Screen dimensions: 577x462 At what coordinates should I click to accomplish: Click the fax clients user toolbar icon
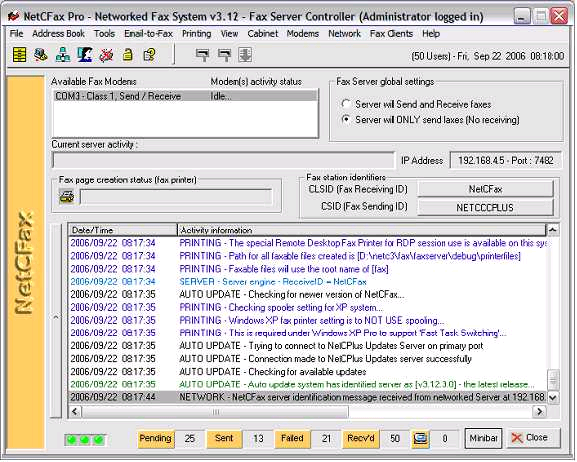(x=85, y=55)
